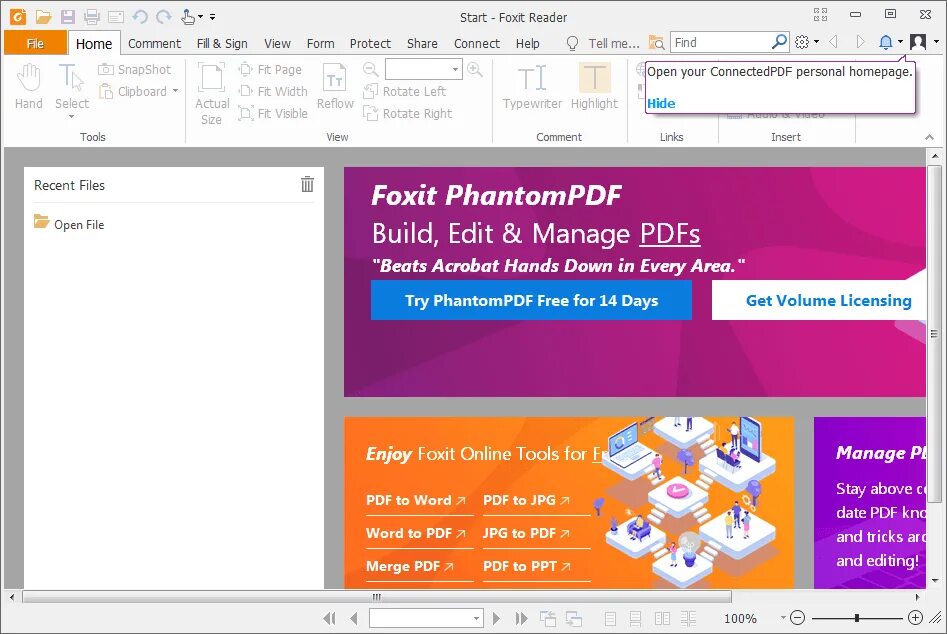Click Open File in Recent Files
The height and width of the screenshot is (634, 947).
coord(69,224)
